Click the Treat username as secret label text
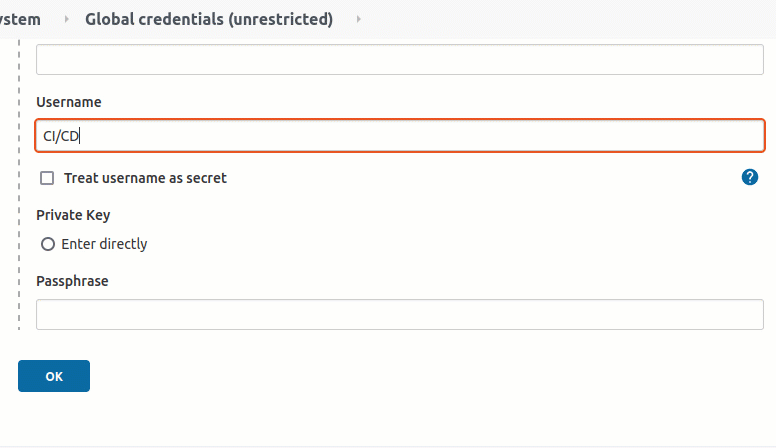Image resolution: width=776 pixels, height=448 pixels. (x=145, y=178)
